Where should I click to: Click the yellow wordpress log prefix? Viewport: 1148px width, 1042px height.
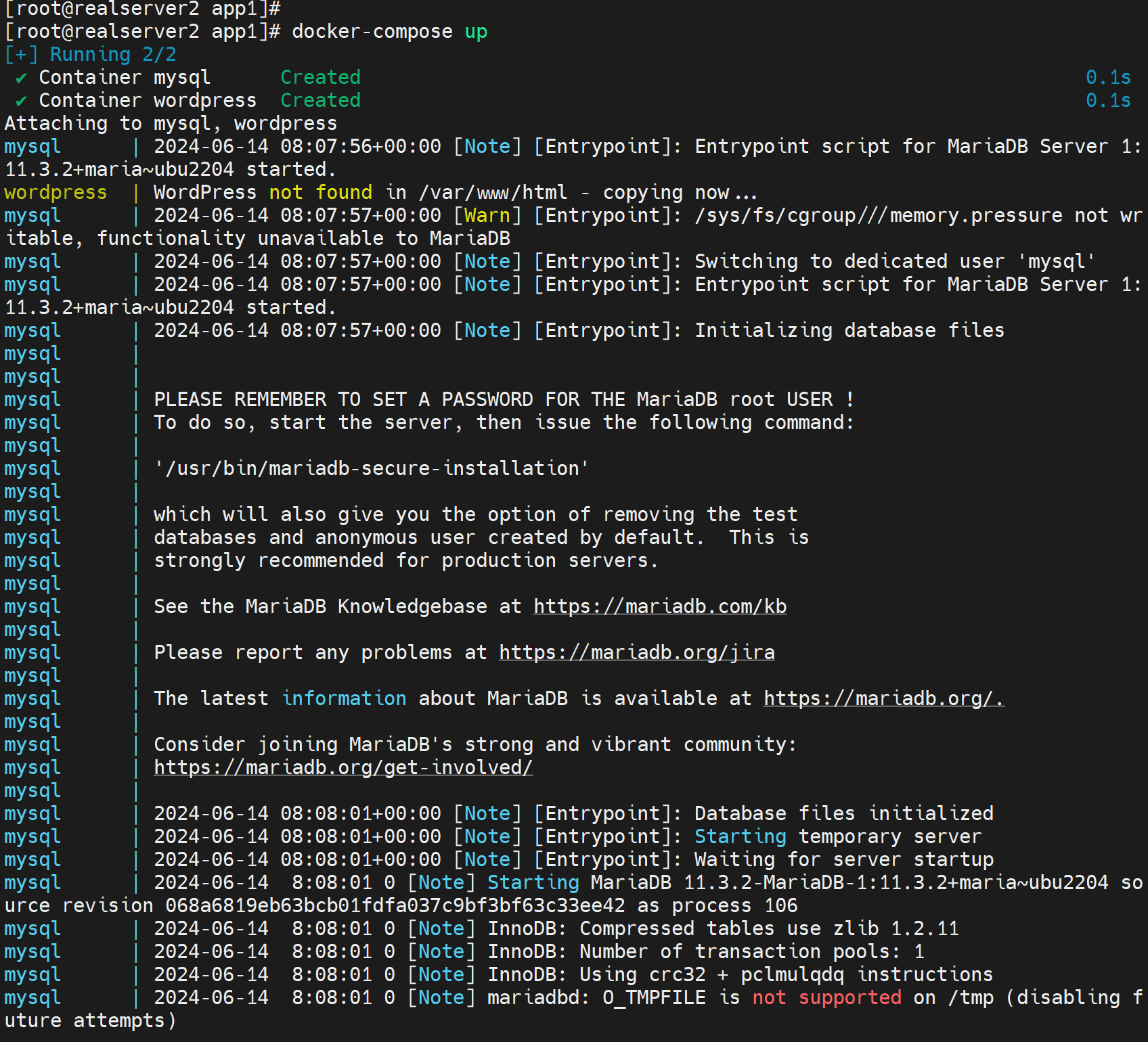point(56,193)
